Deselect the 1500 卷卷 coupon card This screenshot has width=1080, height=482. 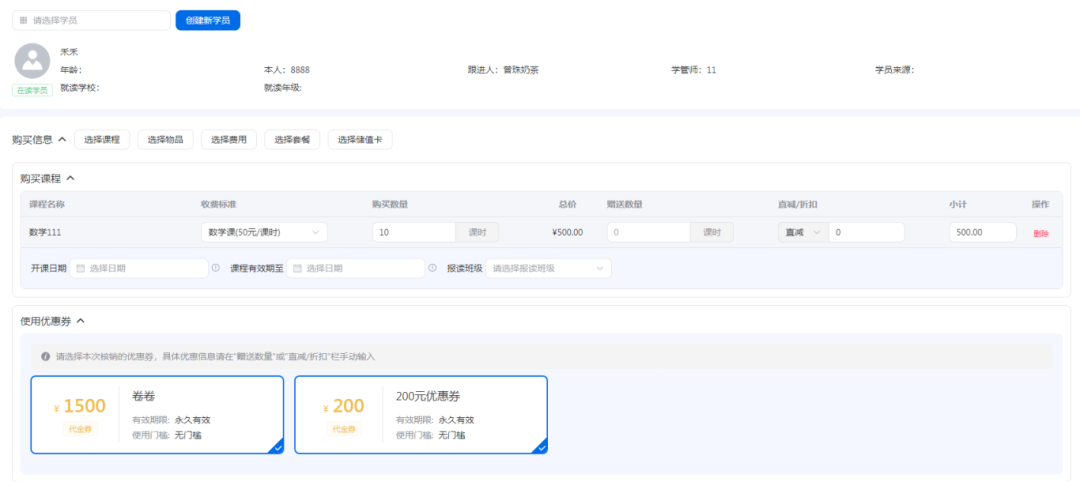coord(157,415)
